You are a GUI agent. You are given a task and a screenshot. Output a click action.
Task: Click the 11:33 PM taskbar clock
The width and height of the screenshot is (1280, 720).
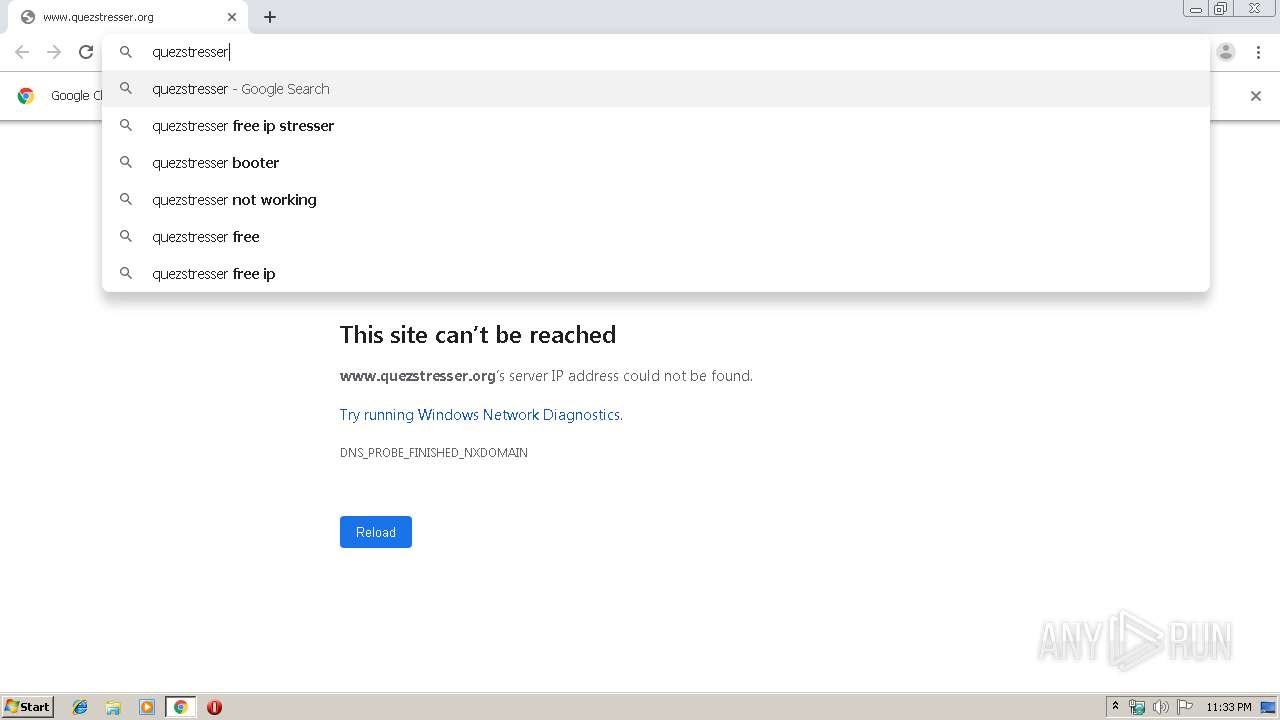pos(1229,707)
